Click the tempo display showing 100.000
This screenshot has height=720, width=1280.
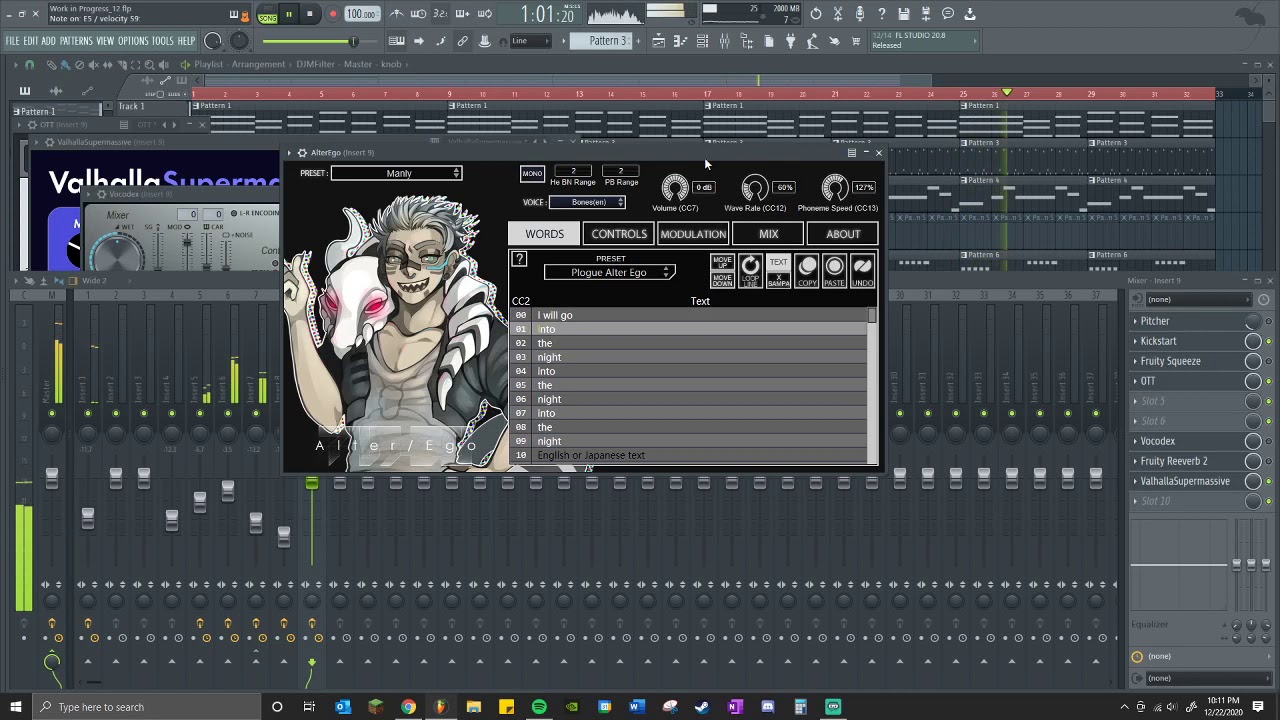361,14
